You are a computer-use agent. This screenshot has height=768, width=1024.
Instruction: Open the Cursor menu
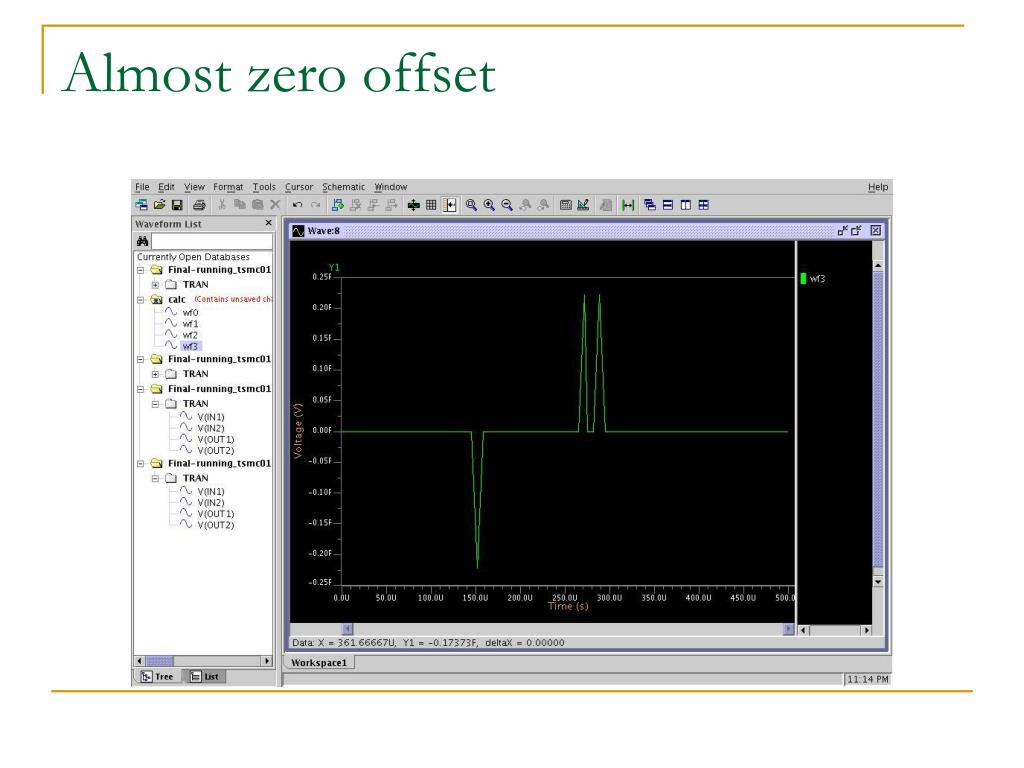(299, 187)
